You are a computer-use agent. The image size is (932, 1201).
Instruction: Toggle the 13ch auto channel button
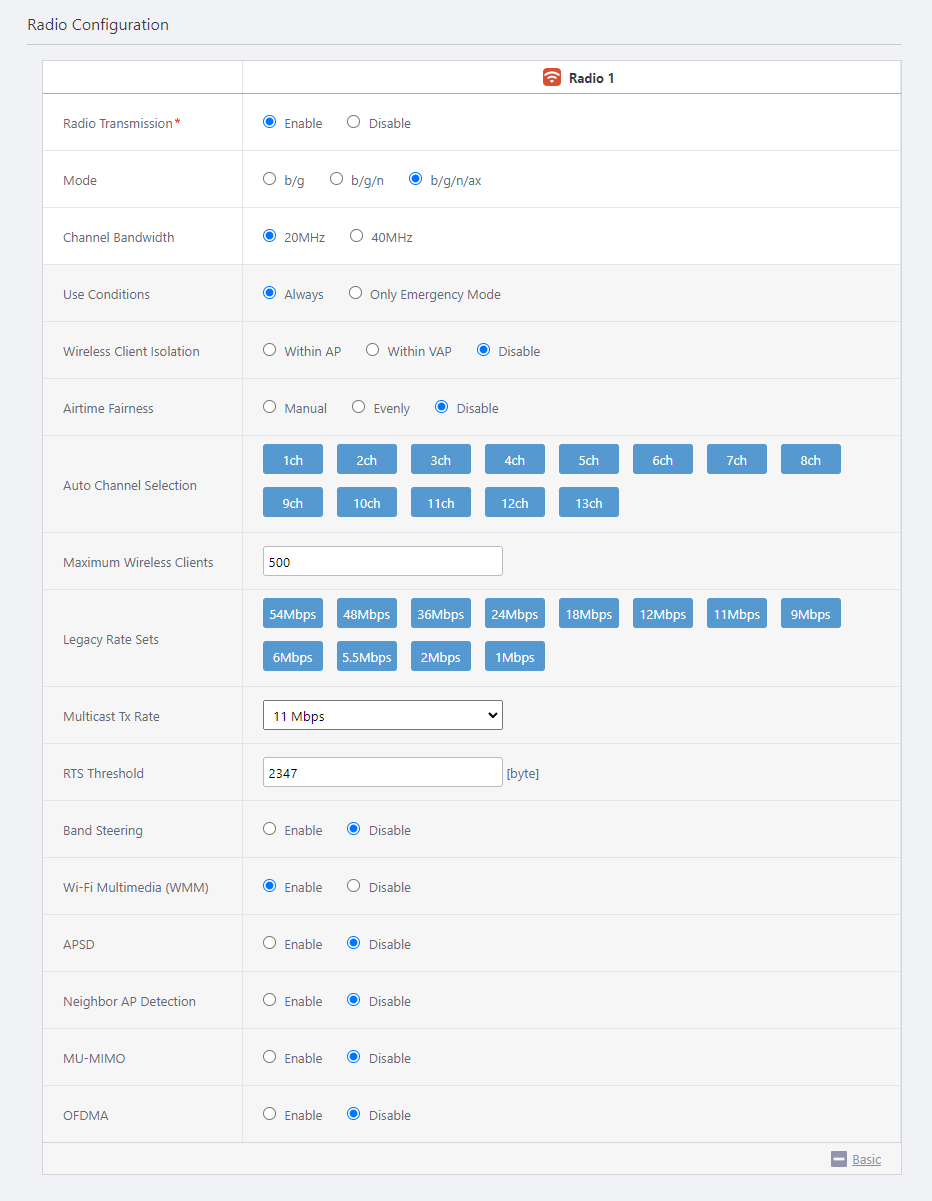588,503
